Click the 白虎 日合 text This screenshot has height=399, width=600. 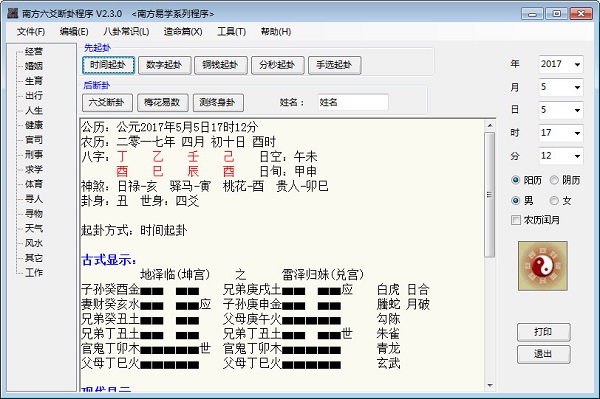[403, 289]
